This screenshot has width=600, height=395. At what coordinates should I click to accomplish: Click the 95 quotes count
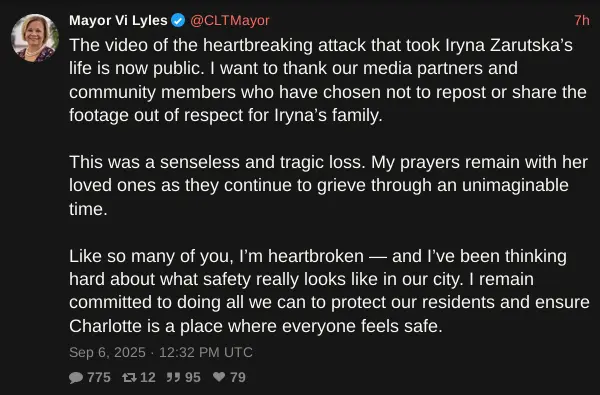click(x=193, y=377)
